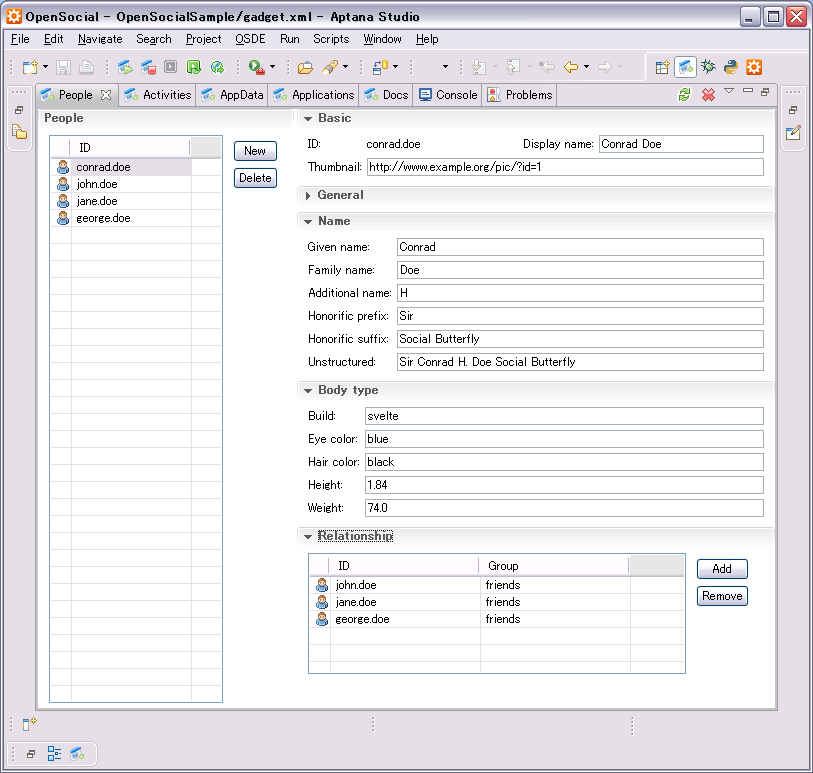This screenshot has height=773, width=813.
Task: Click the restore icon in left sidebar
Action: click(19, 110)
